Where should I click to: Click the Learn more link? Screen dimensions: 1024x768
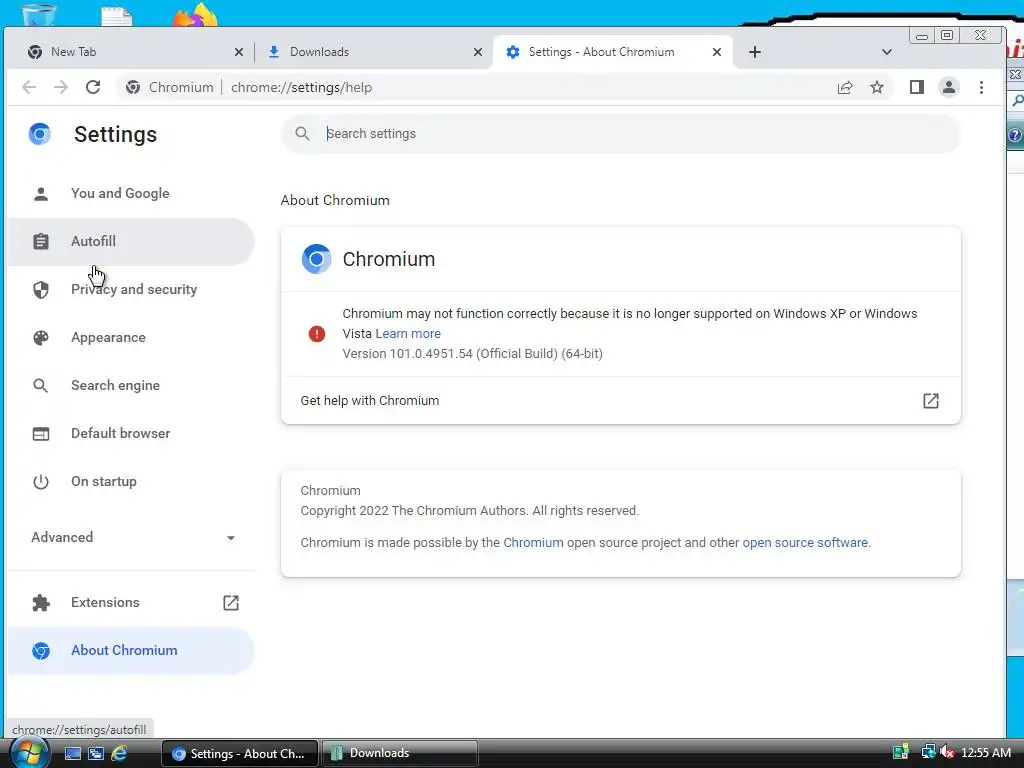coord(408,334)
